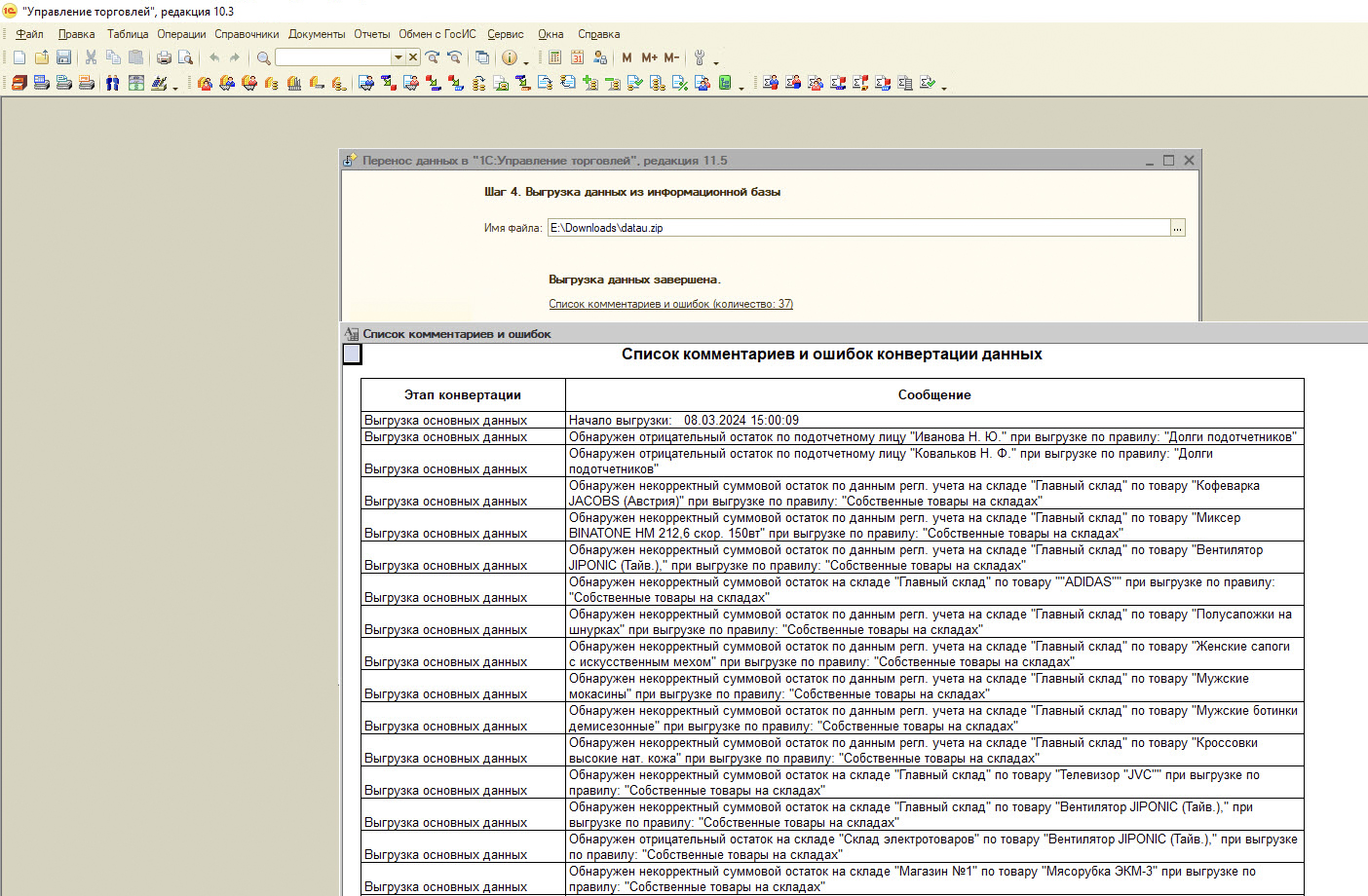Select the message about 'Телевизор "JVC"'

point(934,782)
